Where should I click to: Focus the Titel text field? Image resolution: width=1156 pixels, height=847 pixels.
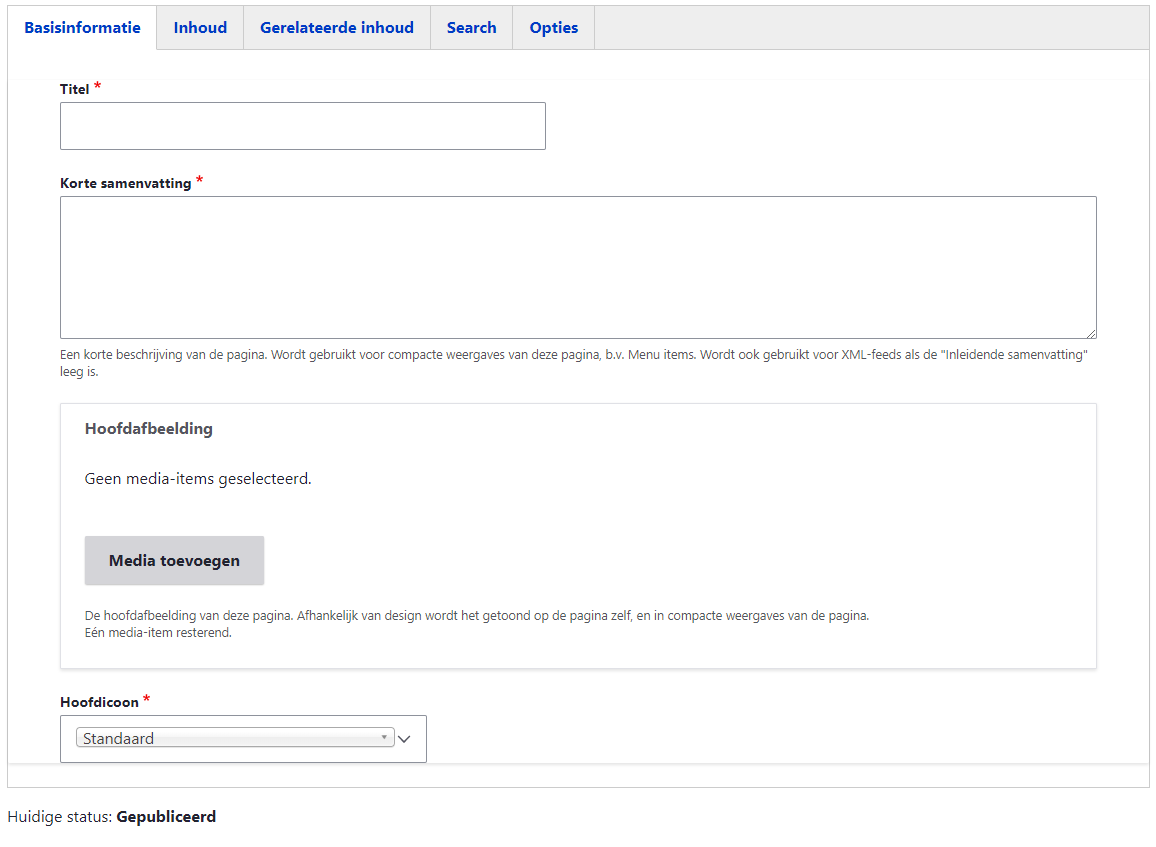302,126
